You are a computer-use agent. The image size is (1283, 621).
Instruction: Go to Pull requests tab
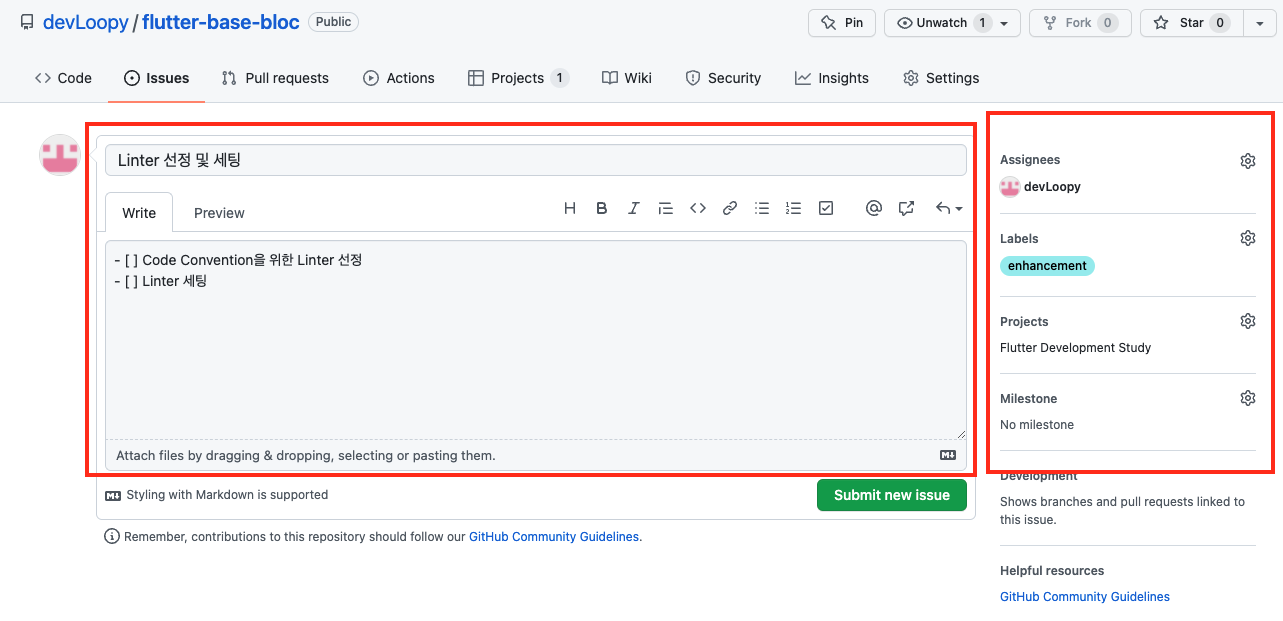tap(275, 78)
